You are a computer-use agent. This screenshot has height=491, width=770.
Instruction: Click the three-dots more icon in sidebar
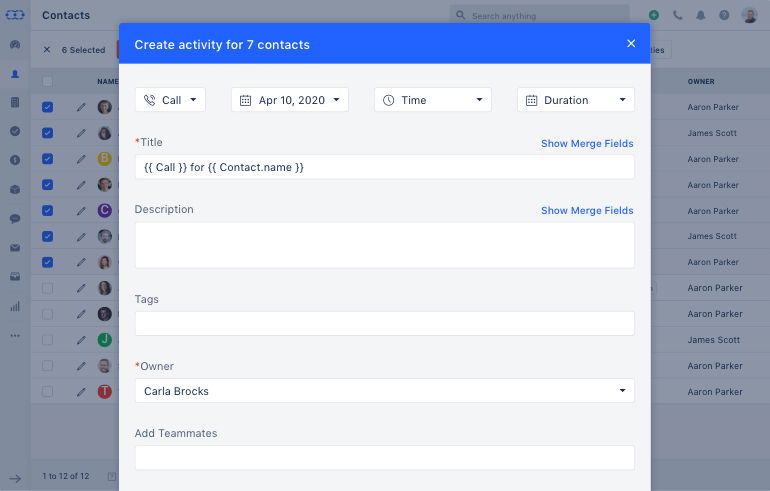15,335
